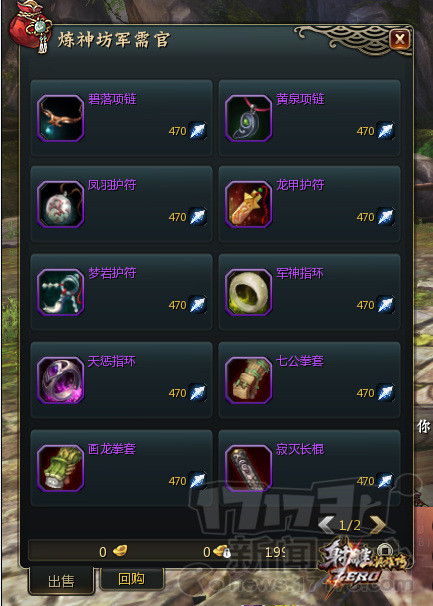Click the red pouch shop bag icon
Screen dimensions: 433x606
pos(30,26)
